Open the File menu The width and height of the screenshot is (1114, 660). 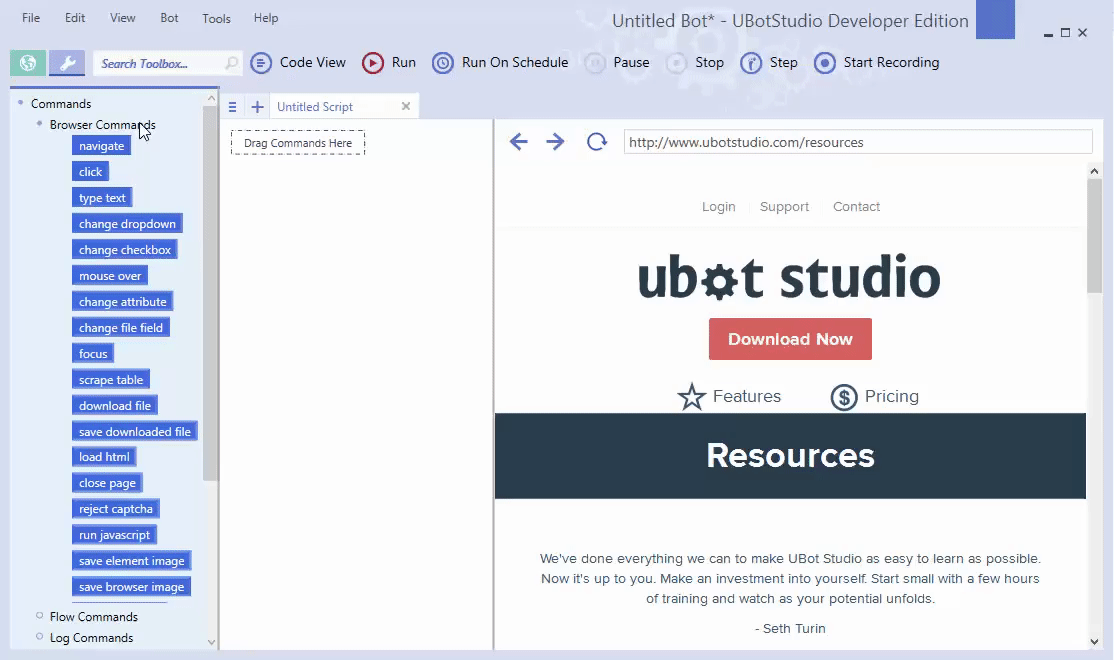click(x=31, y=18)
